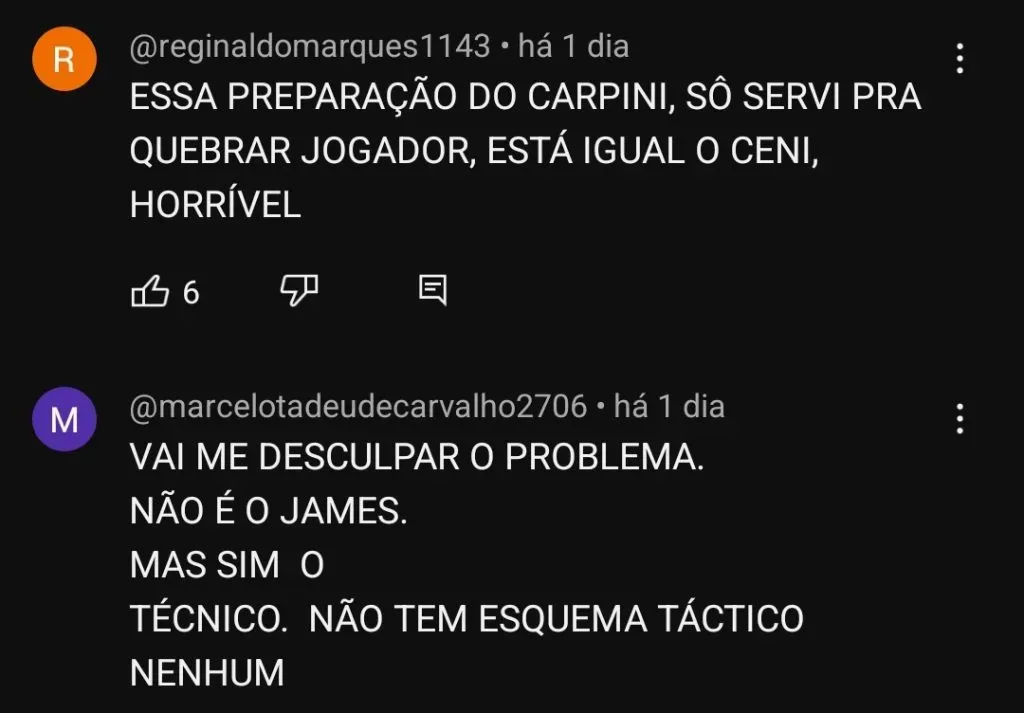Viewport: 1024px width, 713px height.
Task: Tap the line 'NÃO É O JAMES.'
Action: pos(268,511)
